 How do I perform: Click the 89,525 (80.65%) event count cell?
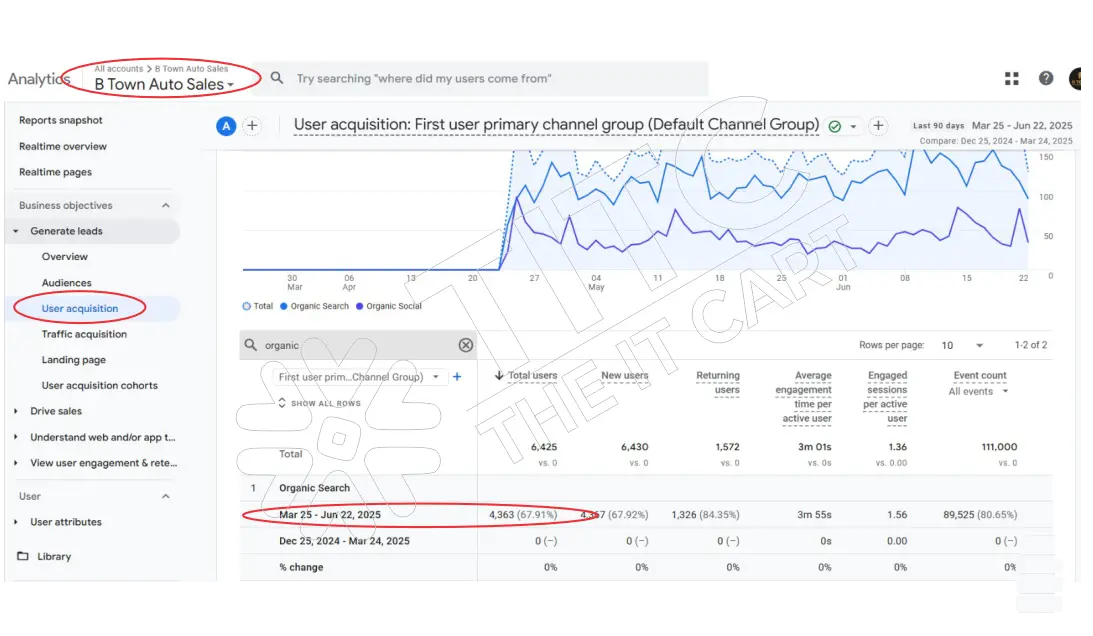pyautogui.click(x=980, y=515)
